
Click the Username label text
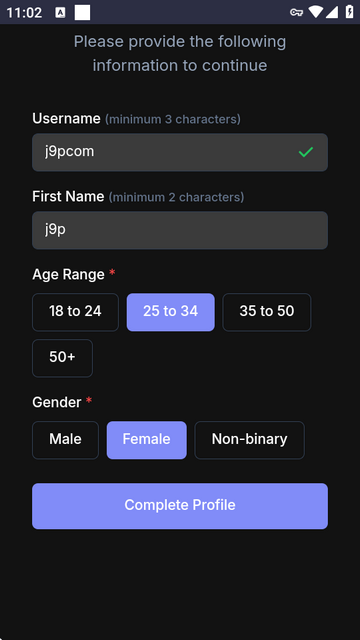(66, 119)
